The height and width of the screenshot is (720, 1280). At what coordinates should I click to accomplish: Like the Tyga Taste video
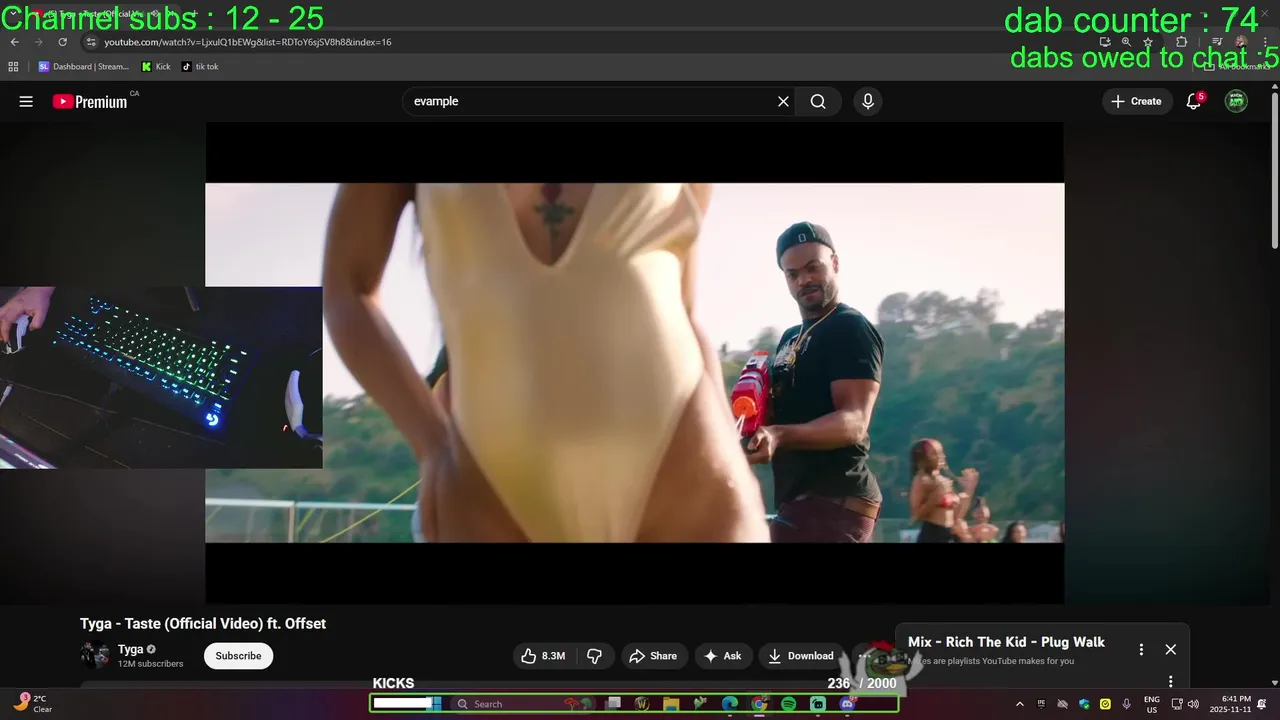click(543, 656)
